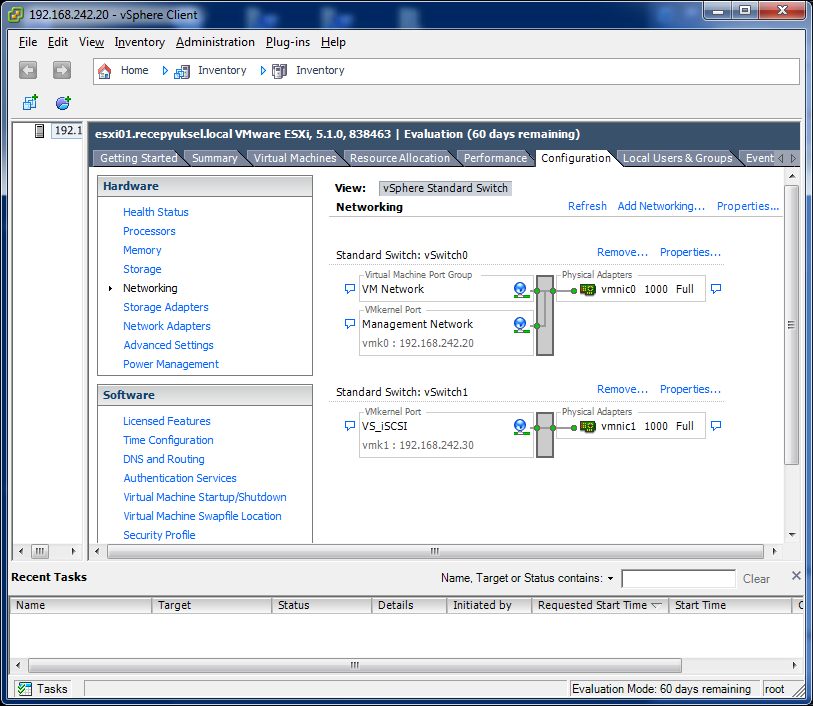Click the Clear filter button
This screenshot has width=813, height=706.
[x=756, y=579]
